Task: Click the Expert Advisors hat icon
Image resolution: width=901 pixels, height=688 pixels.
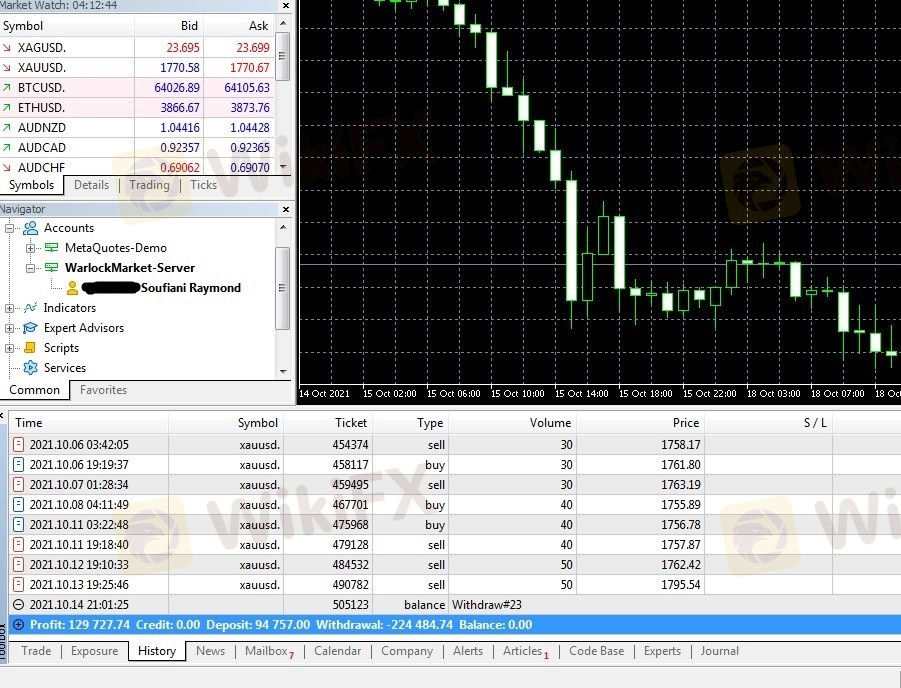Action: (30, 328)
